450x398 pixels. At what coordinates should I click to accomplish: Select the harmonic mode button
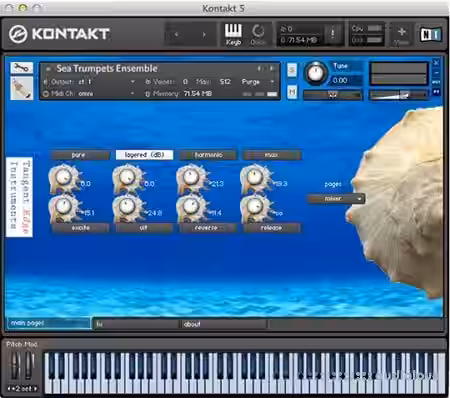click(208, 155)
